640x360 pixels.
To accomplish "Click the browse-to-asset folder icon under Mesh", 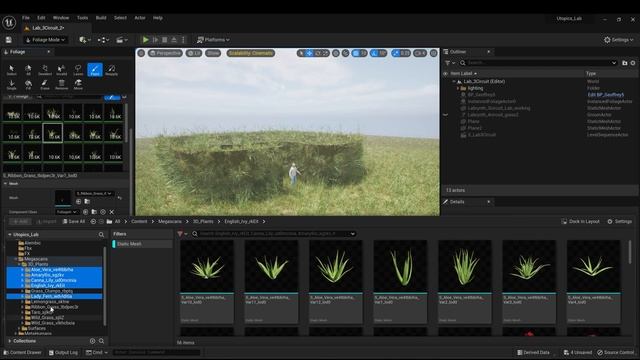I will coord(87,201).
